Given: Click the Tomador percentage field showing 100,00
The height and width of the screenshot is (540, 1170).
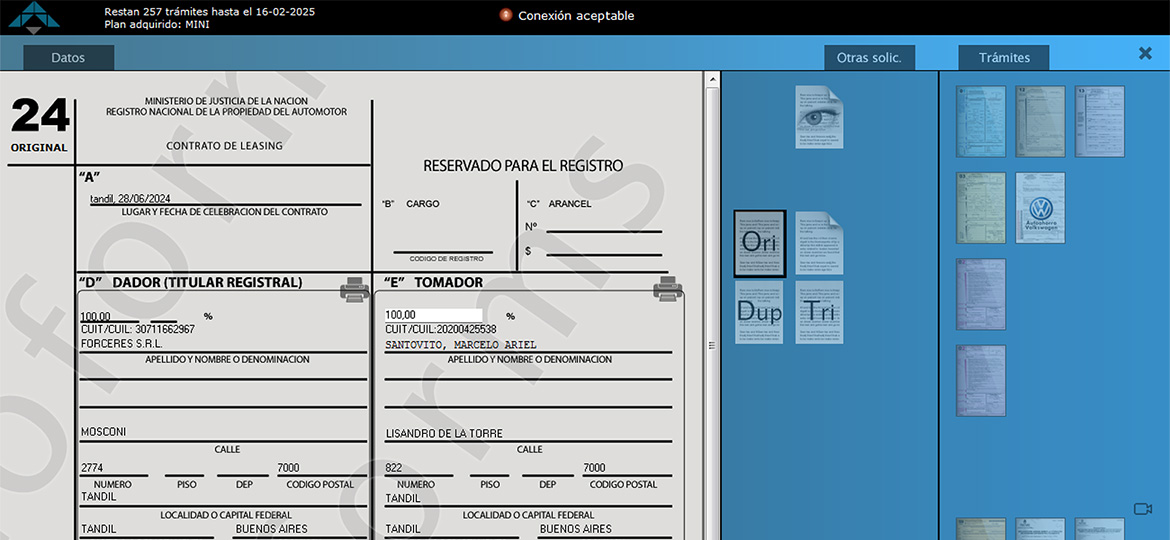Looking at the screenshot, I should point(433,315).
